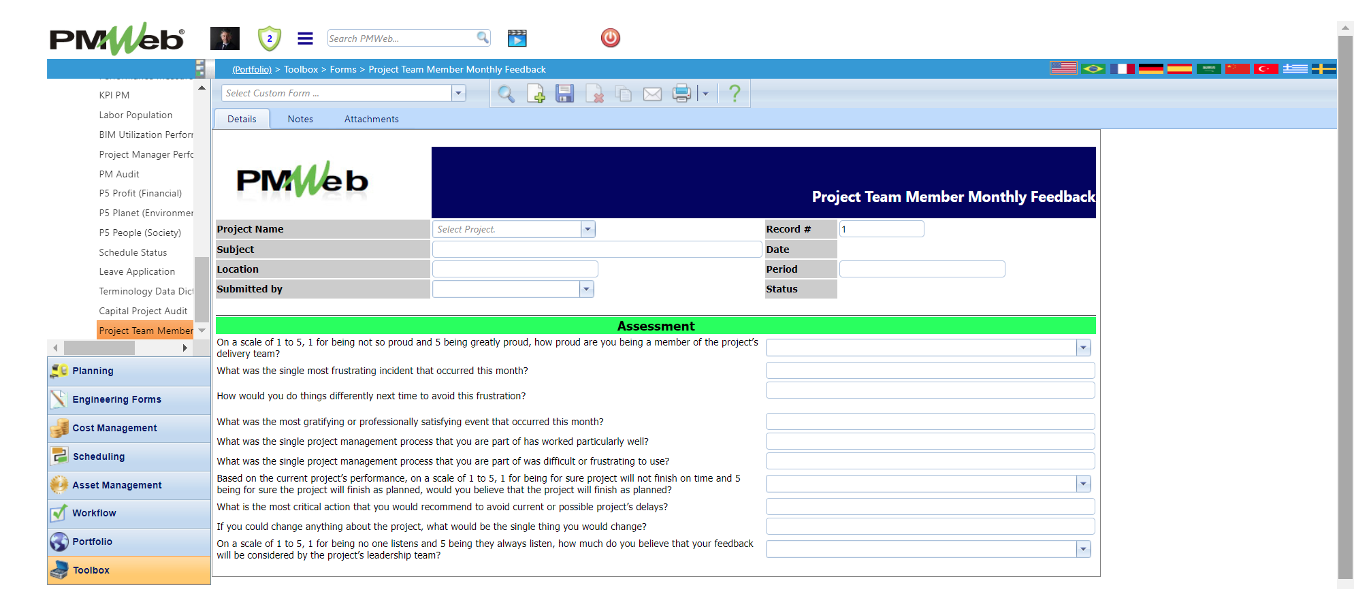The height and width of the screenshot is (613, 1370).
Task: Click the Period input field
Action: point(922,269)
